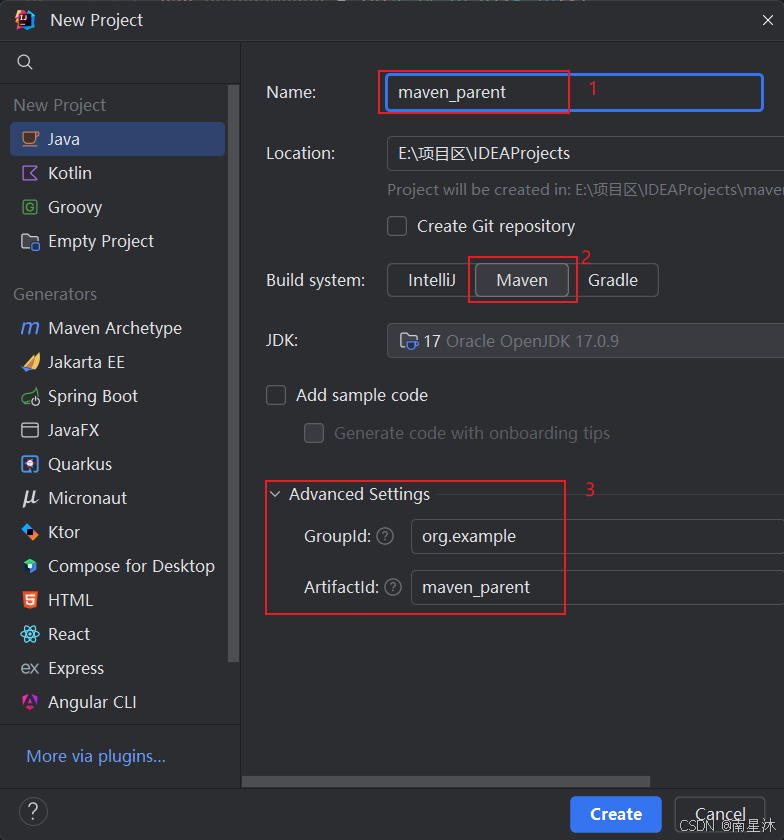This screenshot has width=784, height=840.
Task: Click the GroupId field org.example
Action: click(597, 536)
